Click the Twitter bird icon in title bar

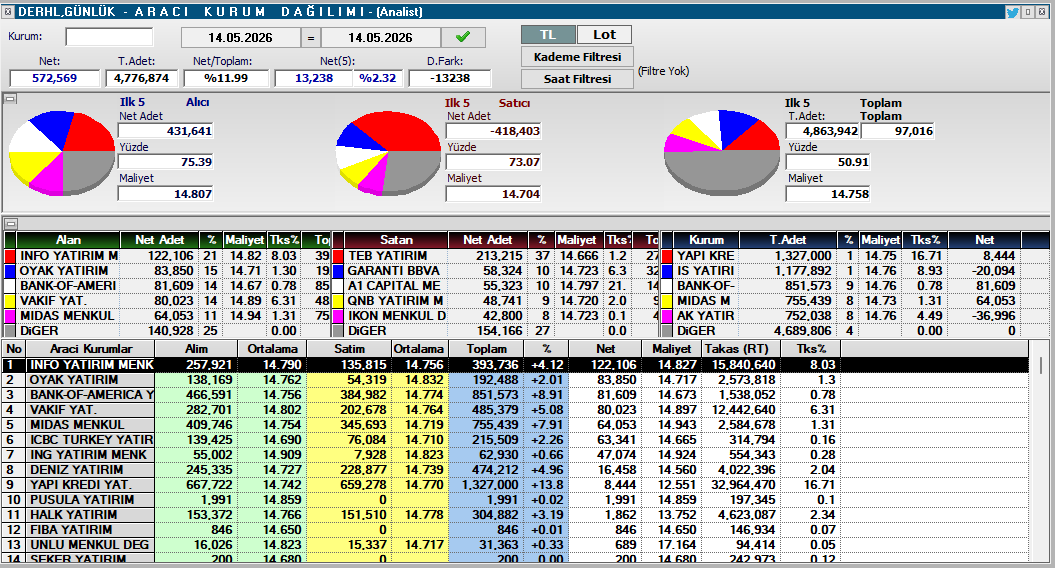click(1012, 11)
